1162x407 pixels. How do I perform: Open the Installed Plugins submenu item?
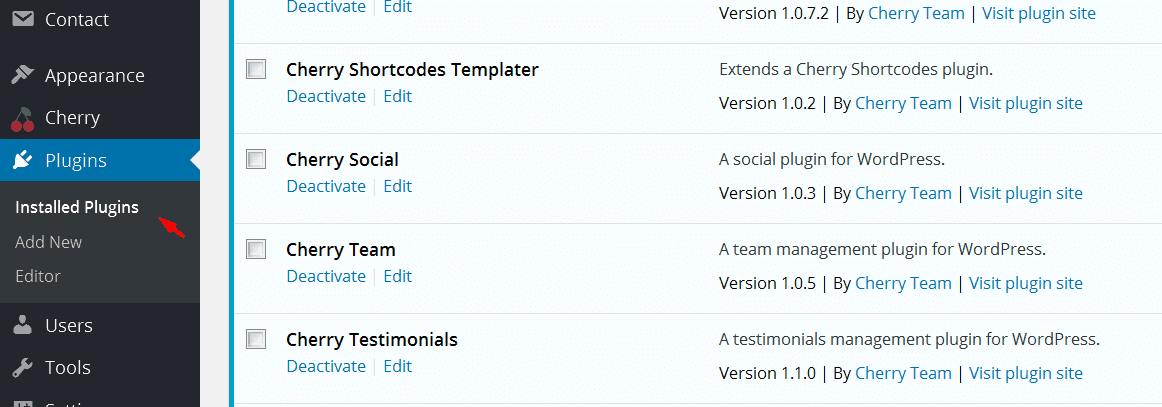(77, 208)
